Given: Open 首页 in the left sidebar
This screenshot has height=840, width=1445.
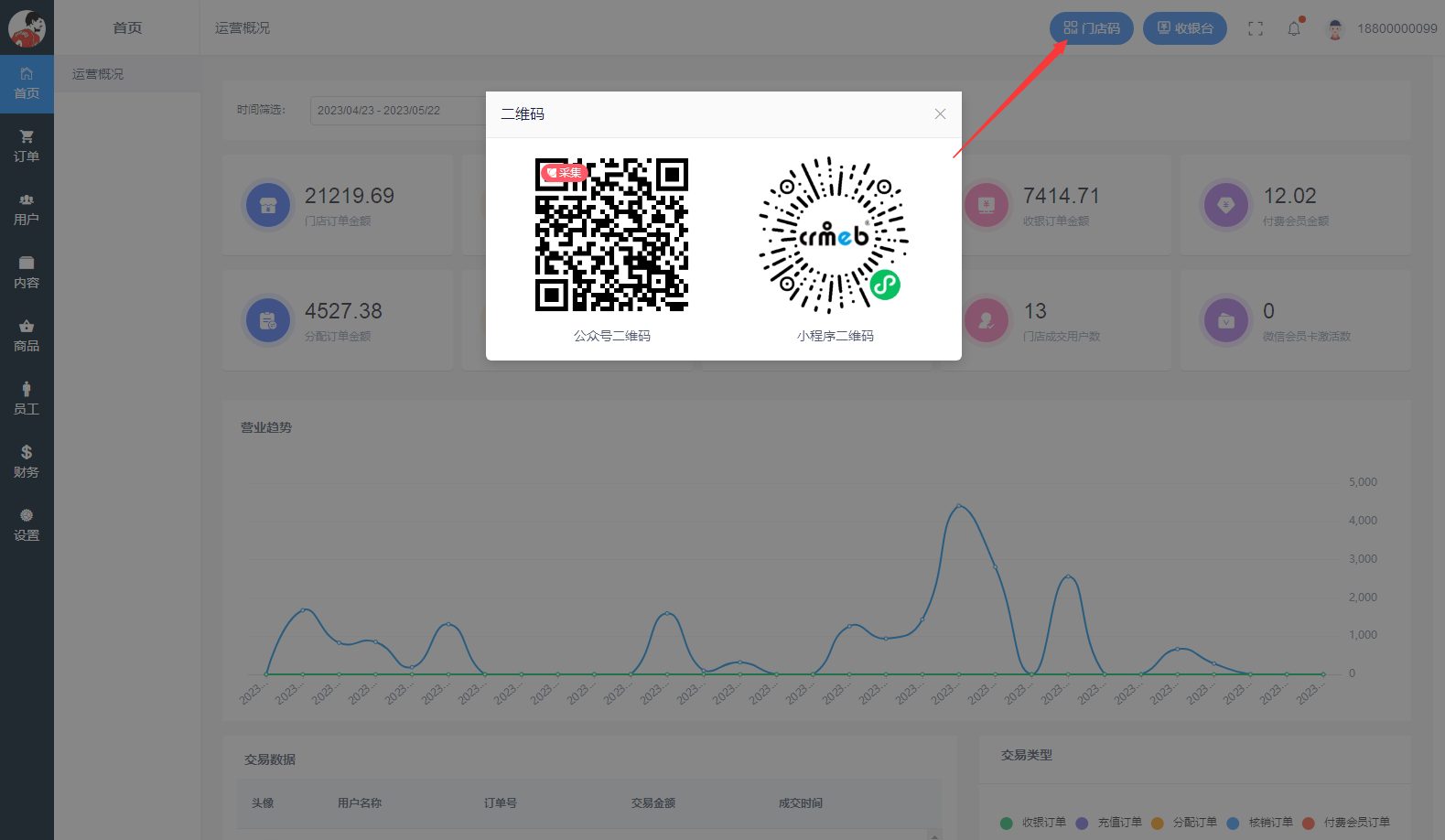Looking at the screenshot, I should [x=27, y=83].
